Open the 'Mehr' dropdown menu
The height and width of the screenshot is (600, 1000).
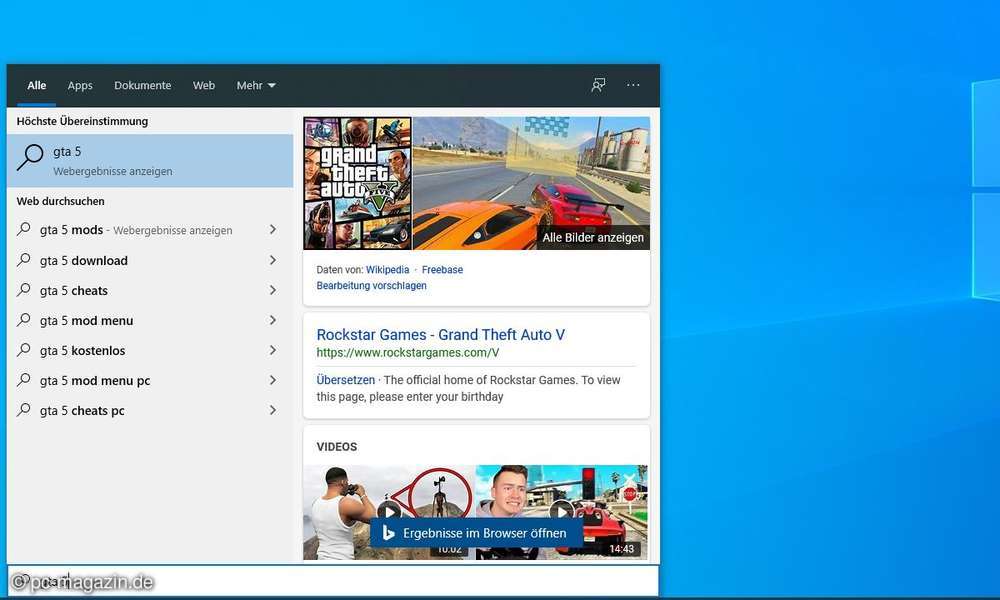click(256, 85)
